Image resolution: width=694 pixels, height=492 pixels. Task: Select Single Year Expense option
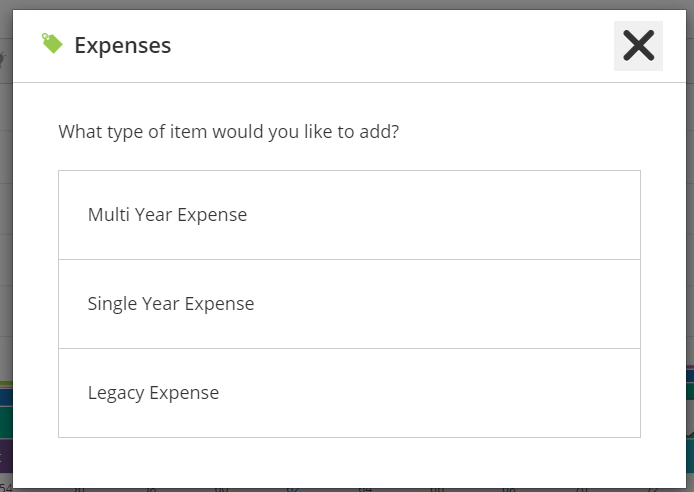click(349, 304)
